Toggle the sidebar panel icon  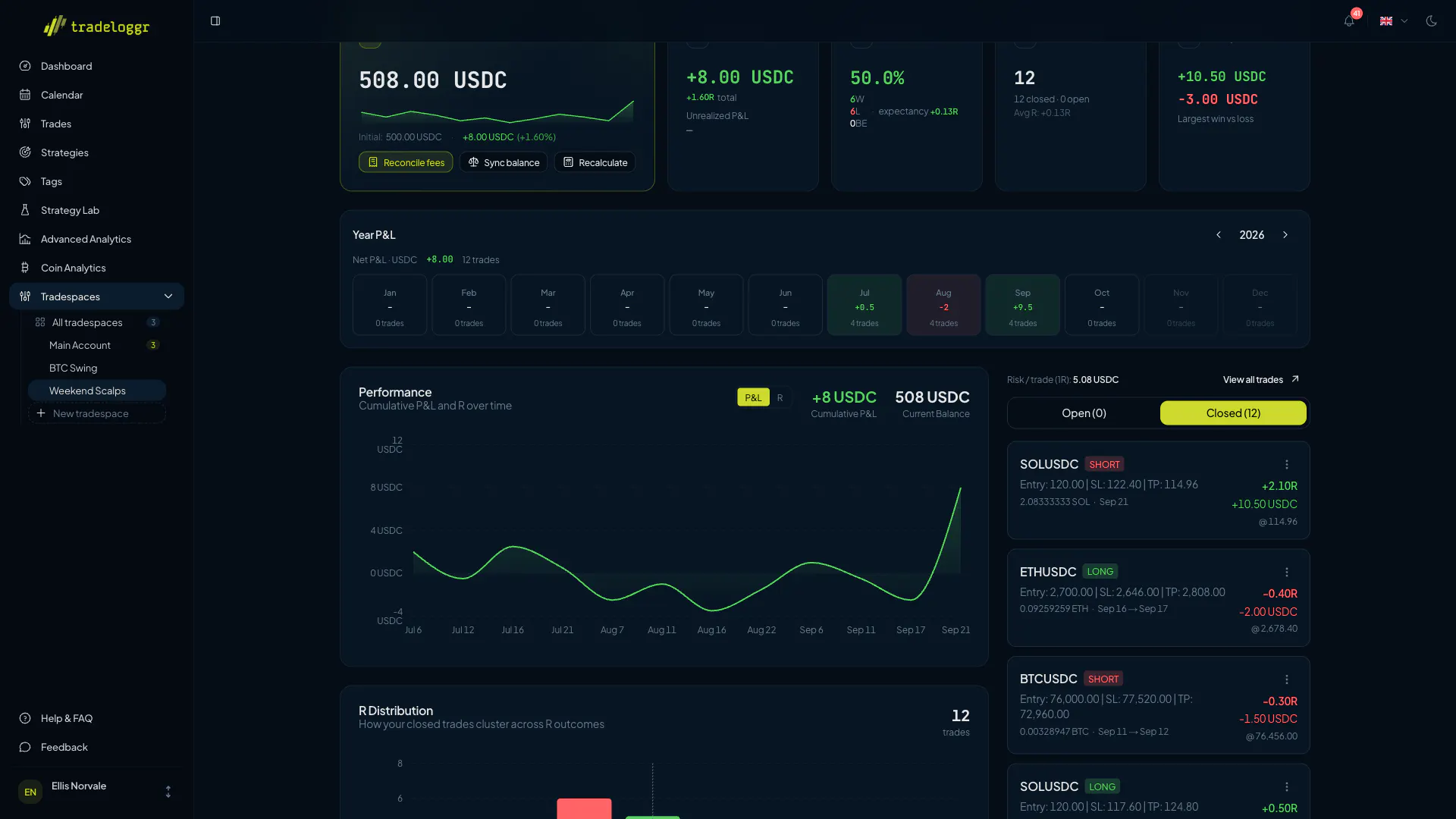coord(215,21)
